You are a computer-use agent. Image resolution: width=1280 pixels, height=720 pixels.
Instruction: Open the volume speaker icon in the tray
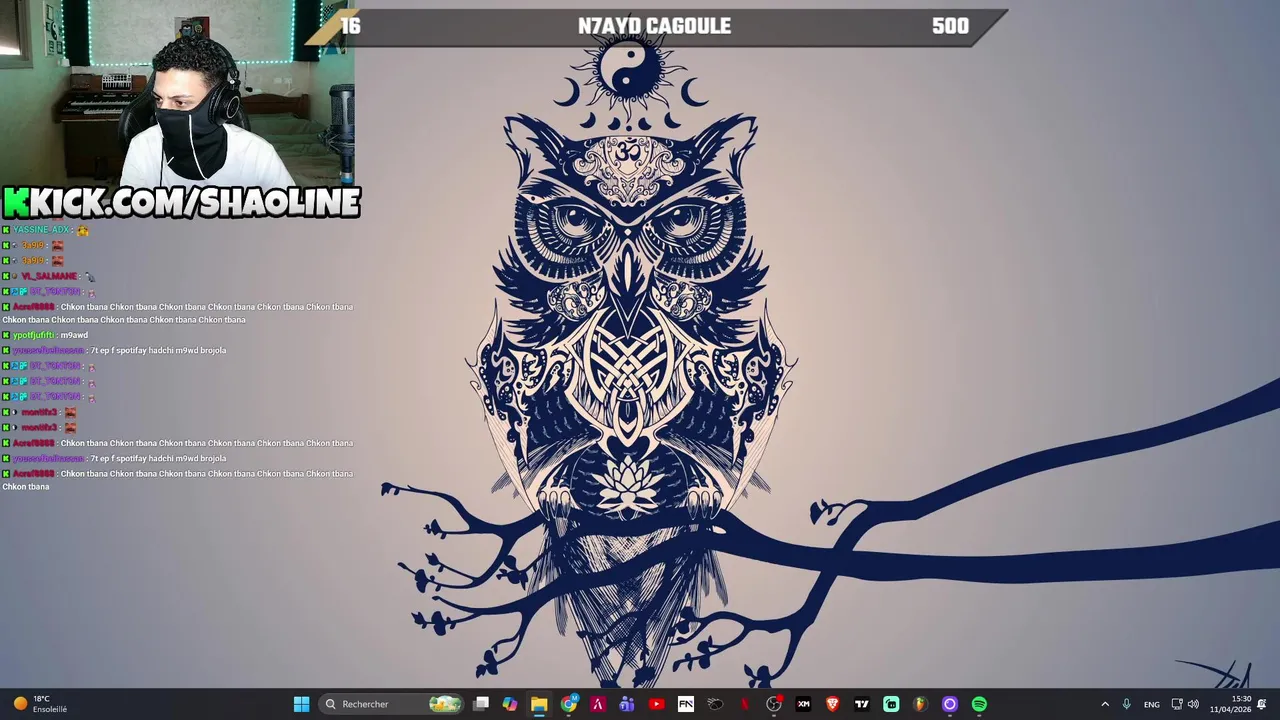(1193, 704)
